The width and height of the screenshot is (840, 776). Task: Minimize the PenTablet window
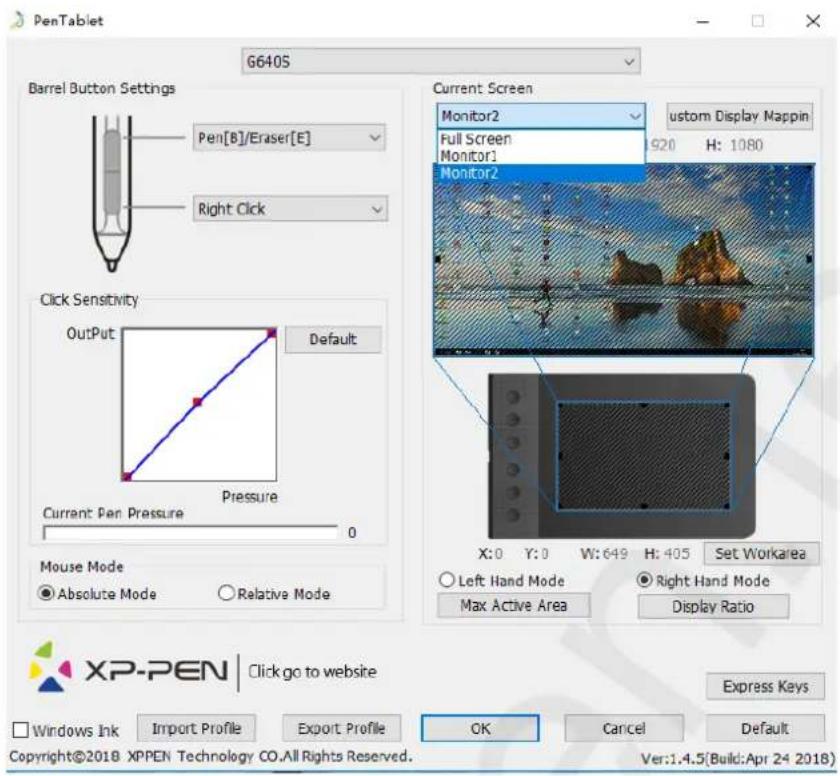703,21
